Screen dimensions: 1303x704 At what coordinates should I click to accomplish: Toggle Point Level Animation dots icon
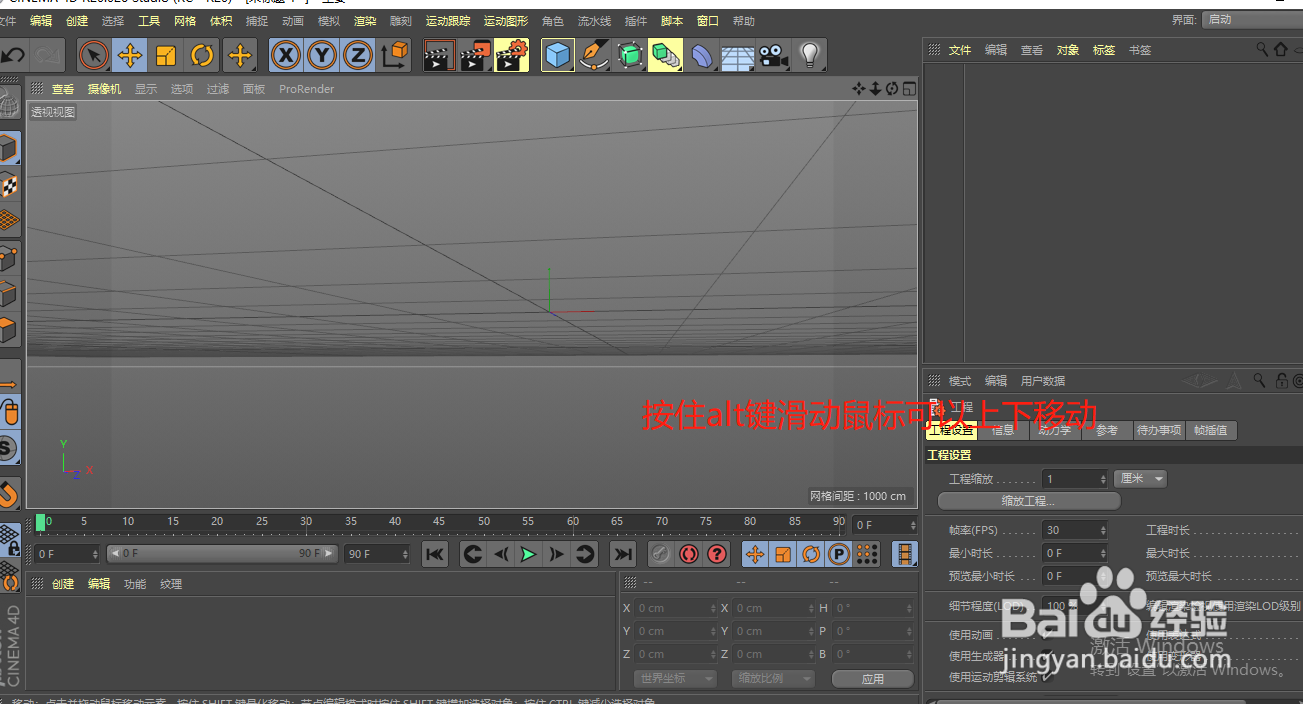pos(867,554)
